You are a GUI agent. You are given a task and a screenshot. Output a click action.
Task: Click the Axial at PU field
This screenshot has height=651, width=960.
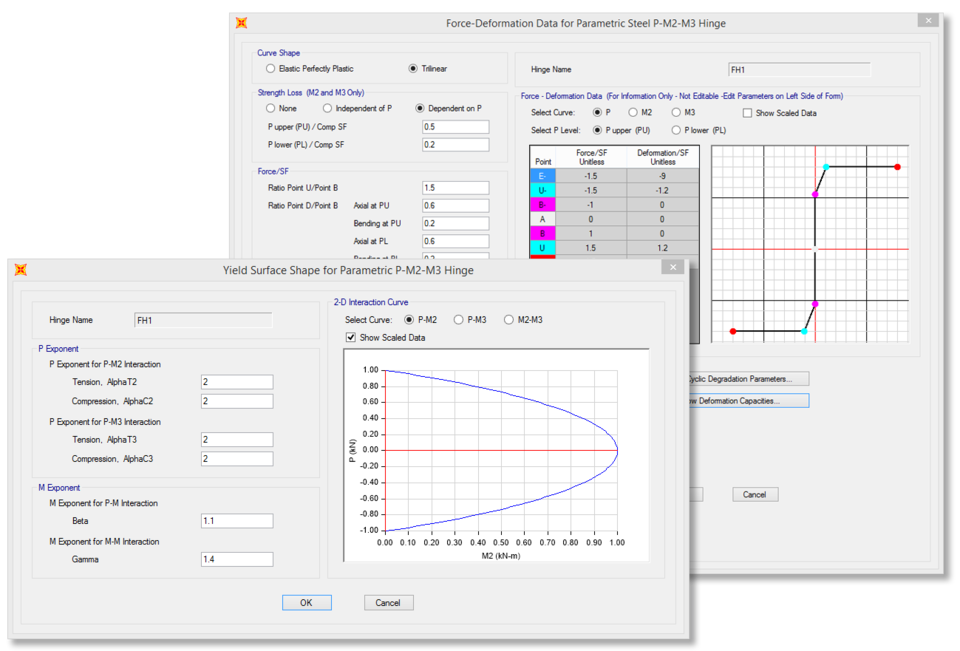(x=456, y=206)
